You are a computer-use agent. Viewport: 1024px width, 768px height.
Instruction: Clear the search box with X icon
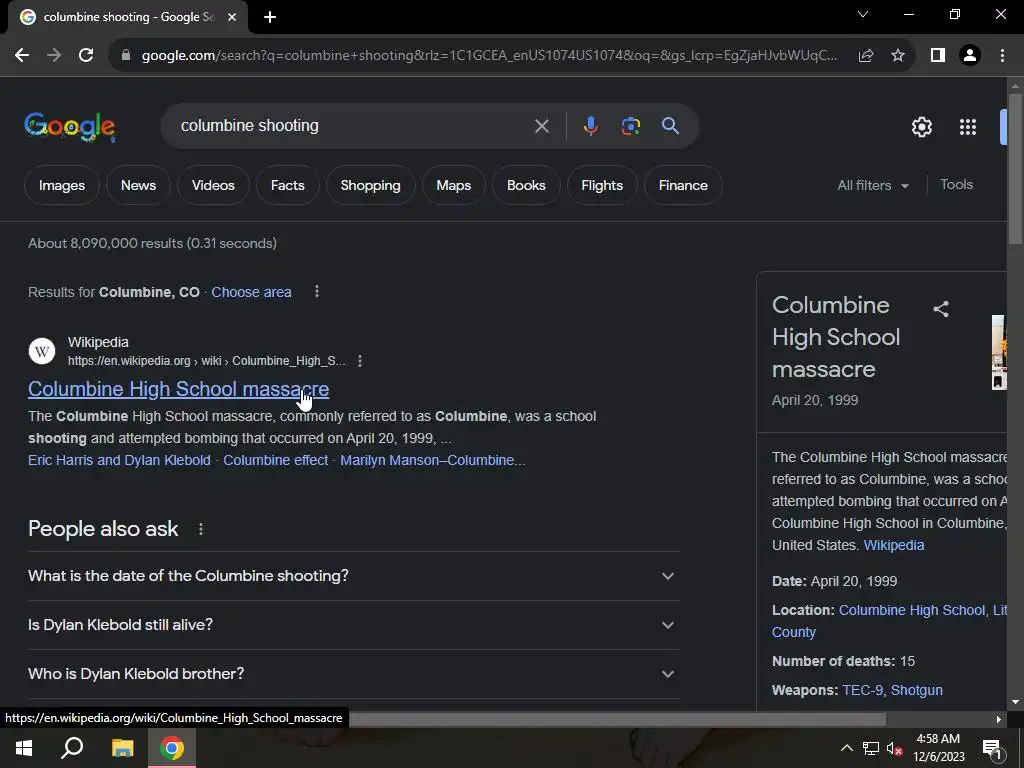541,126
